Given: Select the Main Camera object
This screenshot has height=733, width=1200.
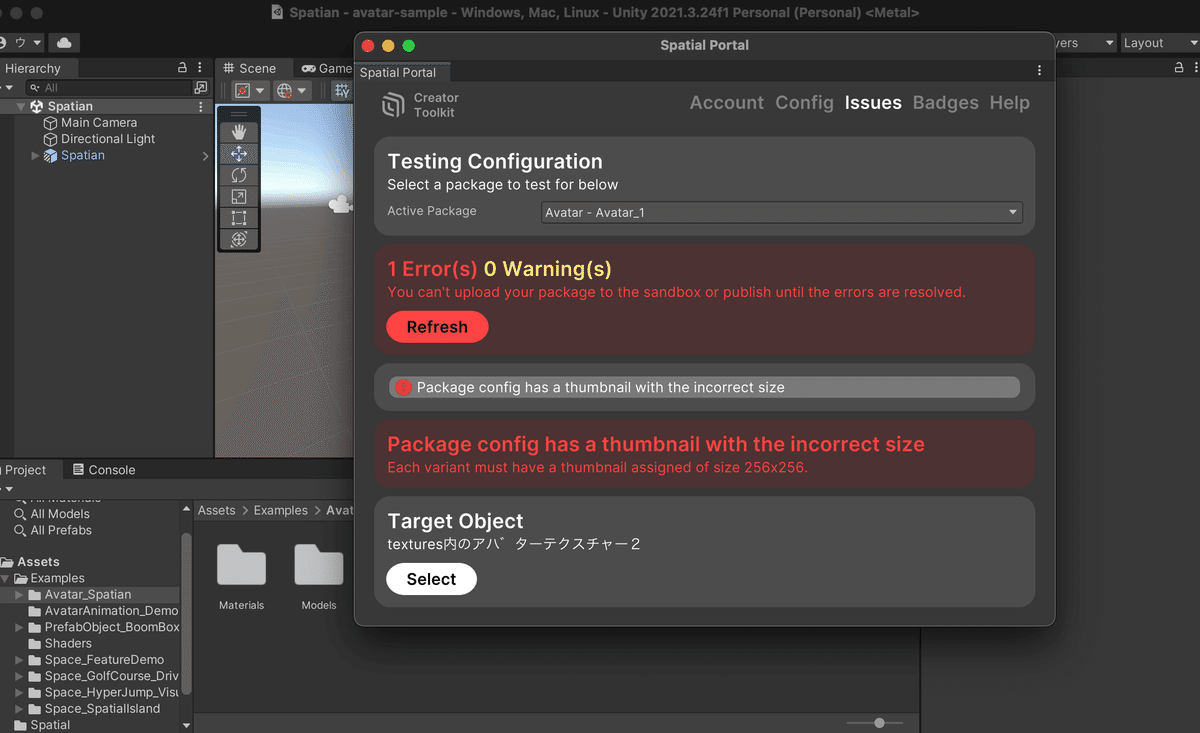Looking at the screenshot, I should 99,122.
